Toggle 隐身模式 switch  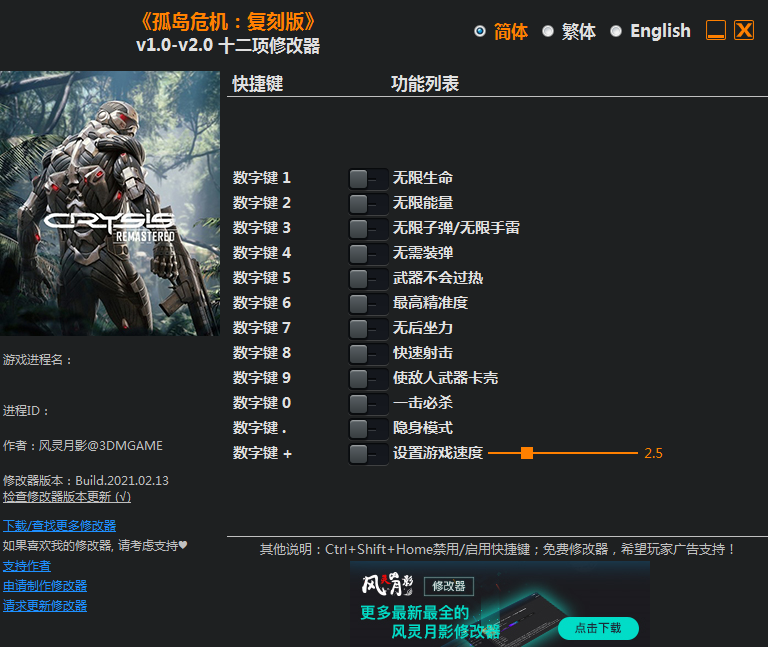coord(368,429)
